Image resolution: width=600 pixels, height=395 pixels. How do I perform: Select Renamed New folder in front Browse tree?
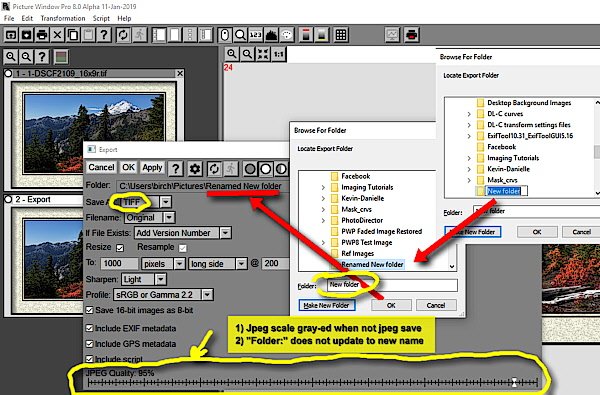(372, 264)
